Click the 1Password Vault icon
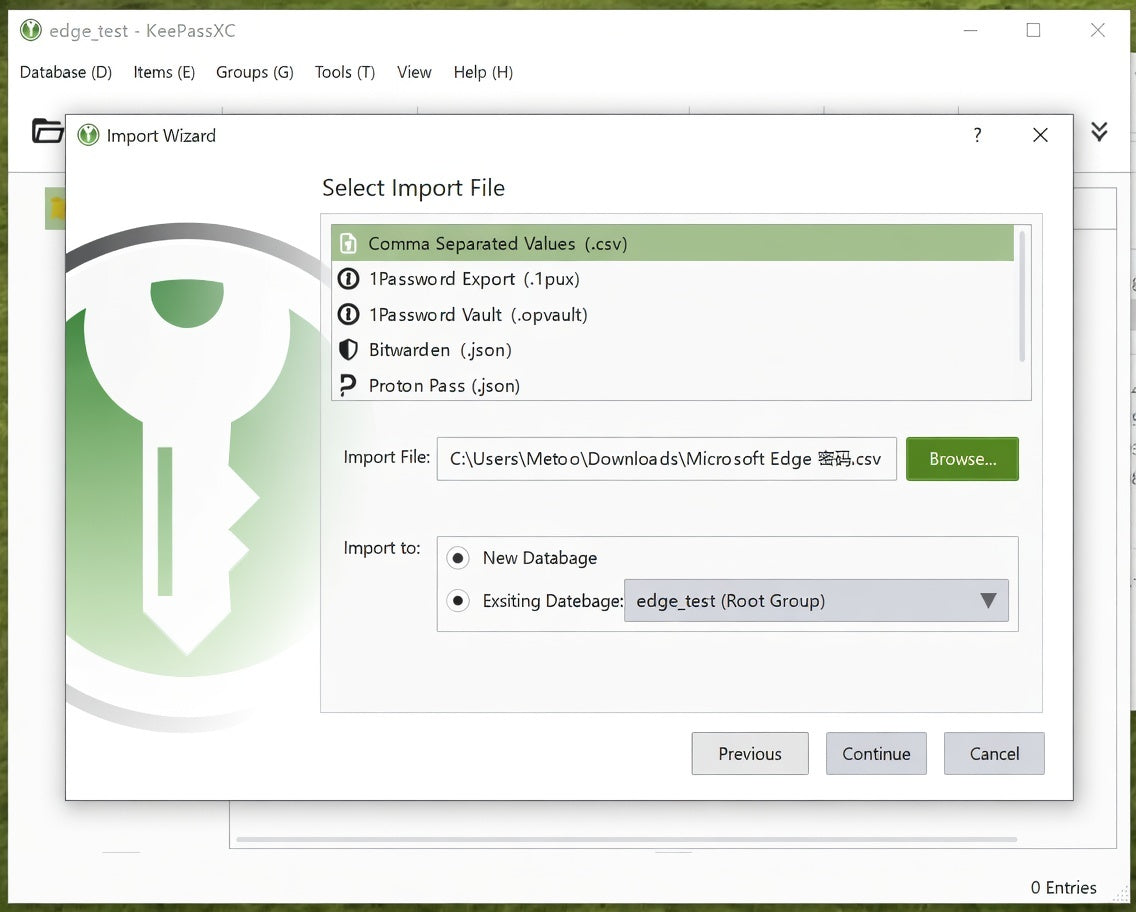The image size is (1136, 912). 348,314
